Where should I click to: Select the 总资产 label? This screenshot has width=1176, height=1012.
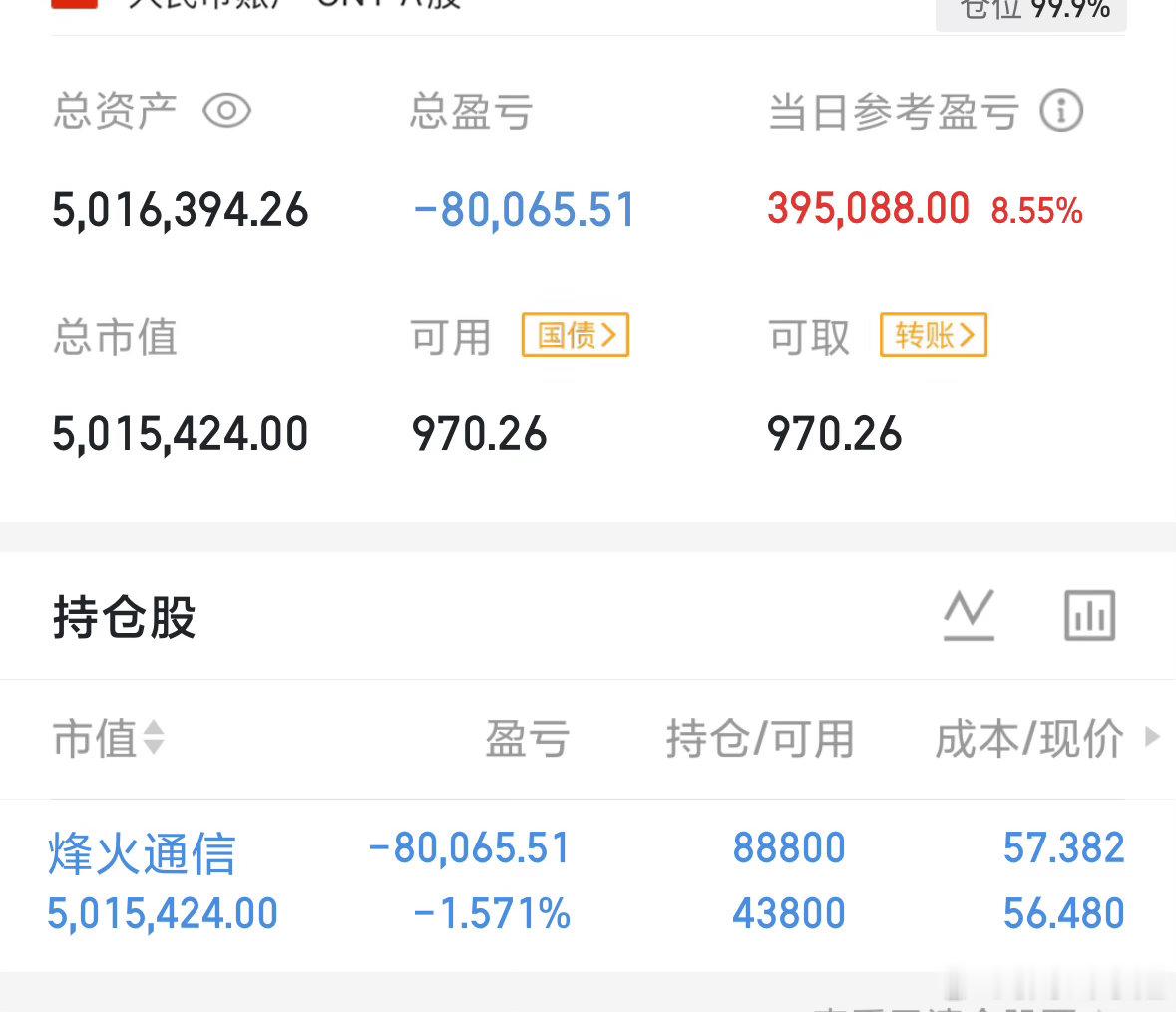point(115,111)
